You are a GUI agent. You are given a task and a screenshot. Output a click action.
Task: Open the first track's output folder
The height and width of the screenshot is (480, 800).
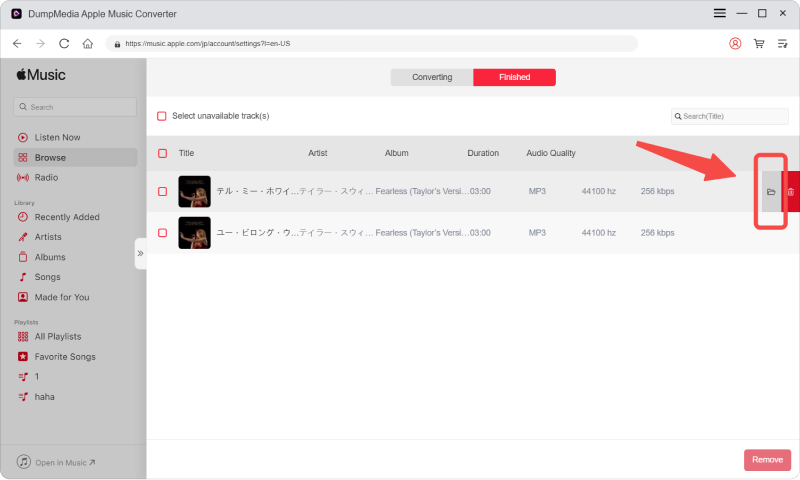(771, 192)
